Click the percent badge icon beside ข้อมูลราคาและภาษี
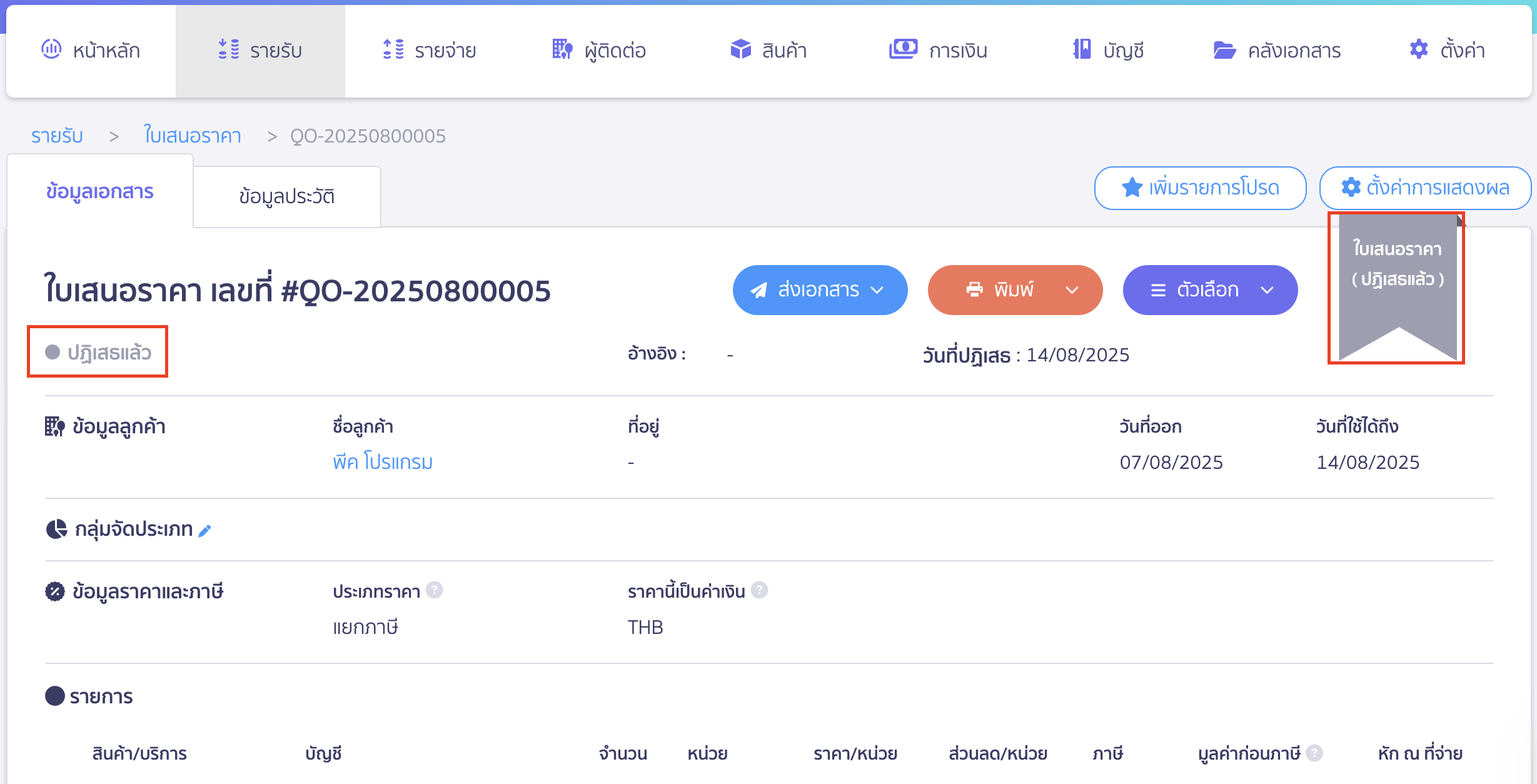 [55, 591]
